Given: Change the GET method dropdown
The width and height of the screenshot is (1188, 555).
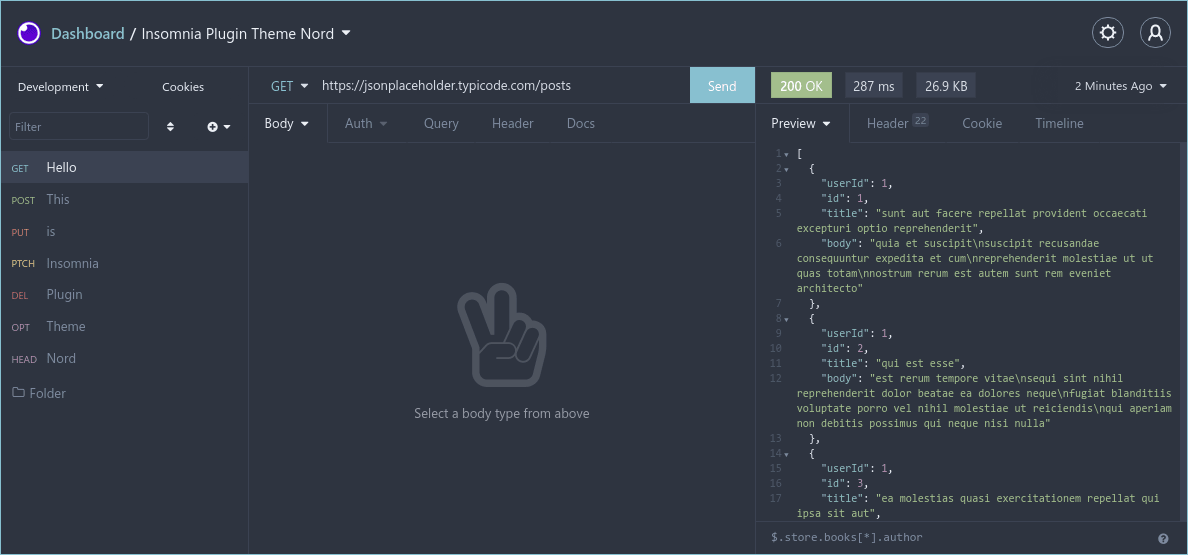Looking at the screenshot, I should [x=289, y=86].
